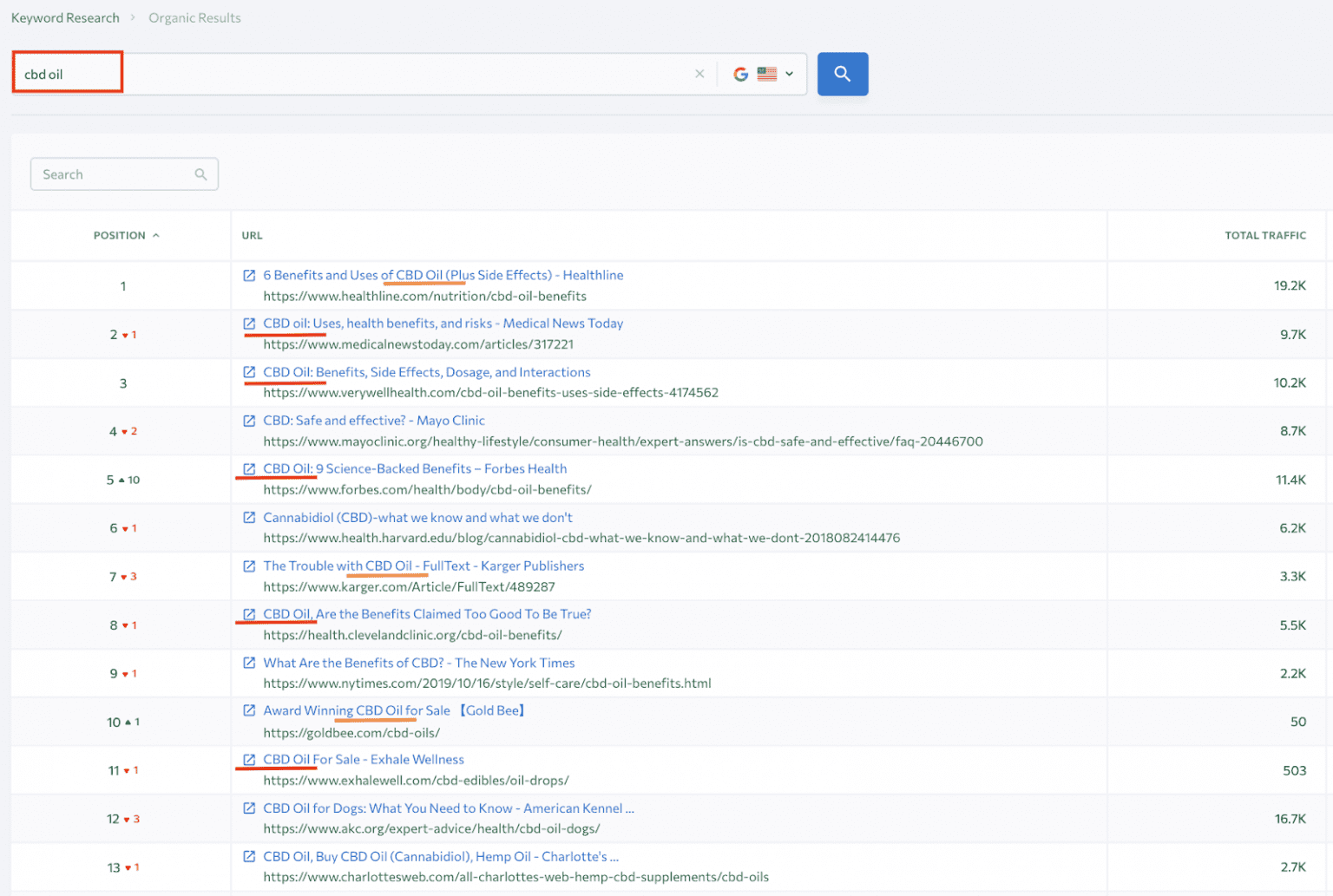
Task: Click the external link icon beside the Forbes Health result
Action: tap(249, 468)
